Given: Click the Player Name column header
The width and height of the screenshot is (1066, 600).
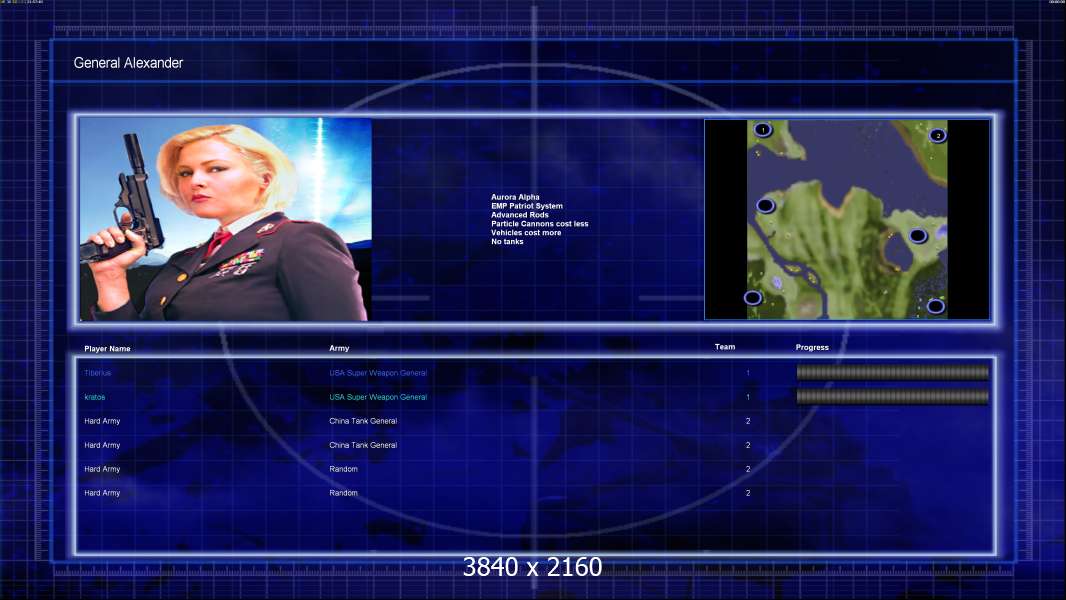Looking at the screenshot, I should (x=107, y=349).
